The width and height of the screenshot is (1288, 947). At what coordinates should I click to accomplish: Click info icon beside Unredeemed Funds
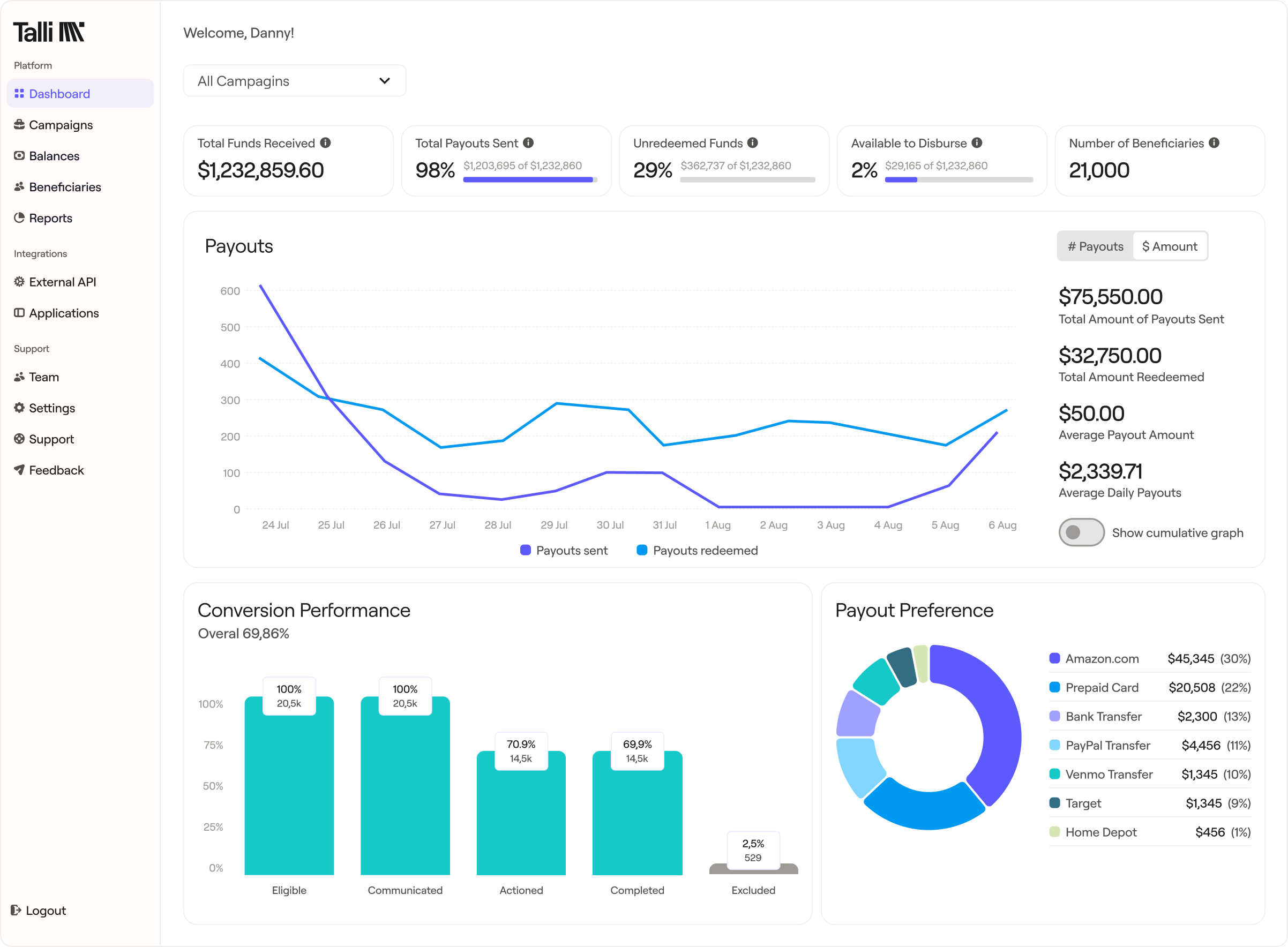tap(752, 142)
